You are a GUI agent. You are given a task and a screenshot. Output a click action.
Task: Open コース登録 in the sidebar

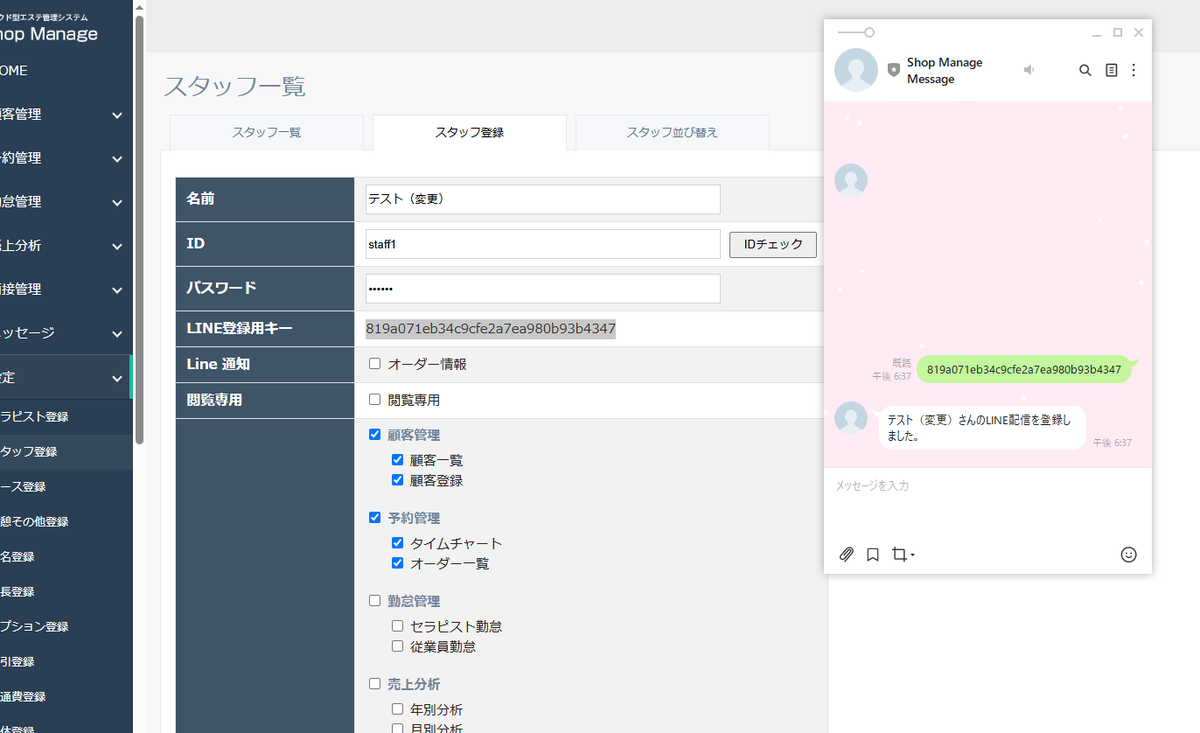[x=65, y=486]
